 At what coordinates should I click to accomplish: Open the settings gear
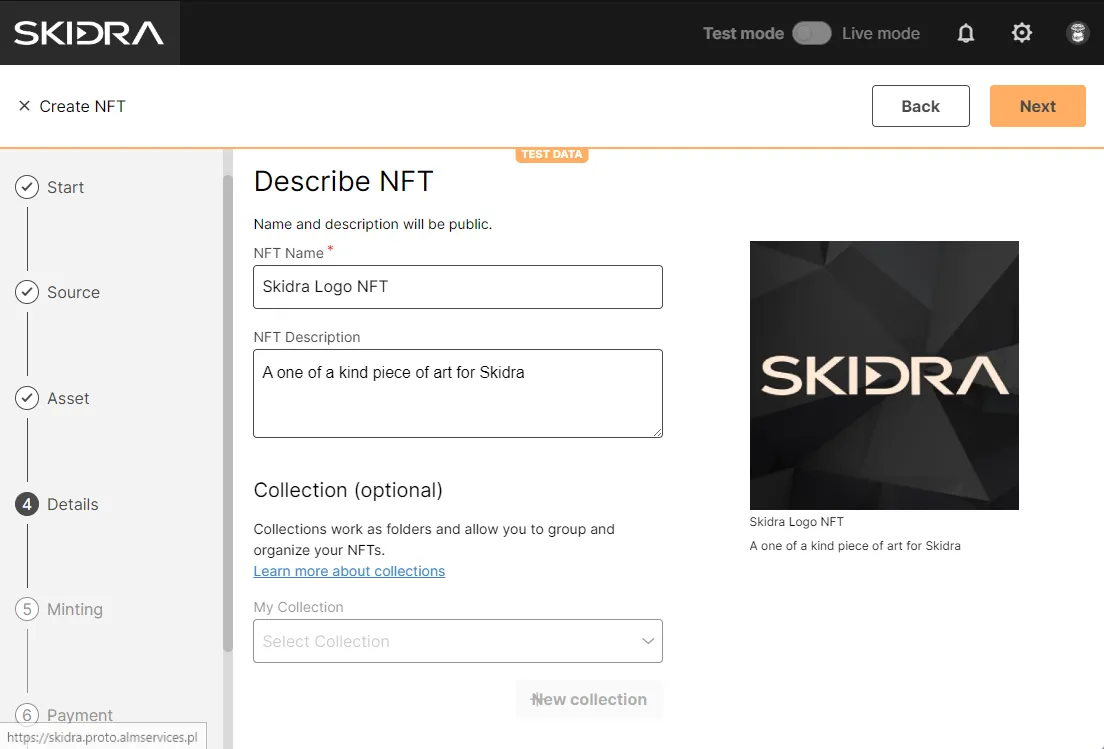(1022, 32)
